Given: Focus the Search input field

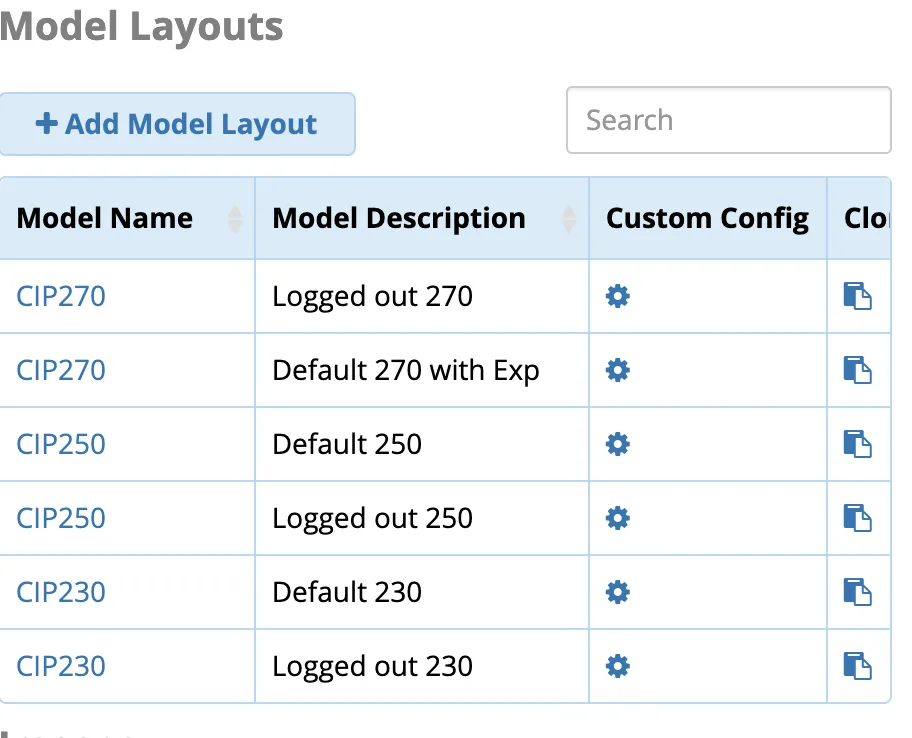Looking at the screenshot, I should point(728,120).
